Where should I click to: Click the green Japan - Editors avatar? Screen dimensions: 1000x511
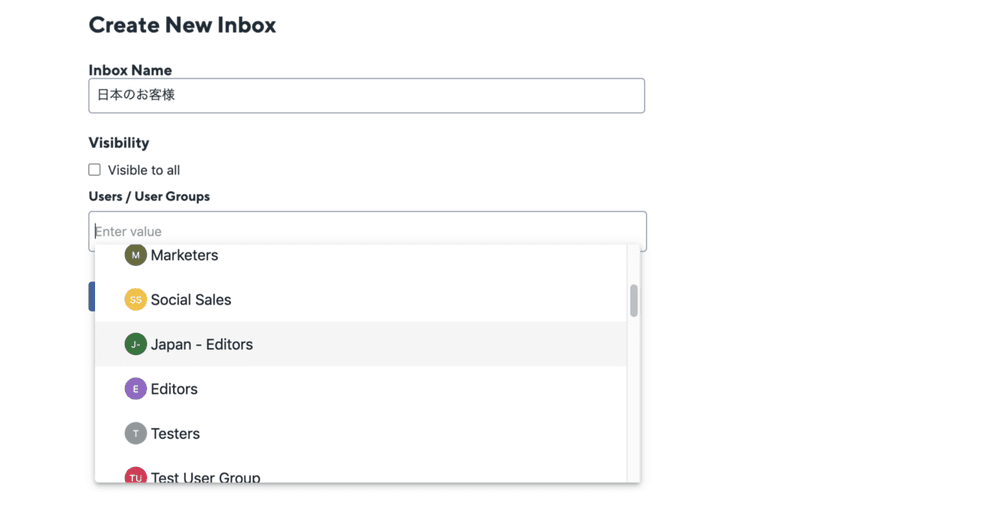tap(135, 344)
